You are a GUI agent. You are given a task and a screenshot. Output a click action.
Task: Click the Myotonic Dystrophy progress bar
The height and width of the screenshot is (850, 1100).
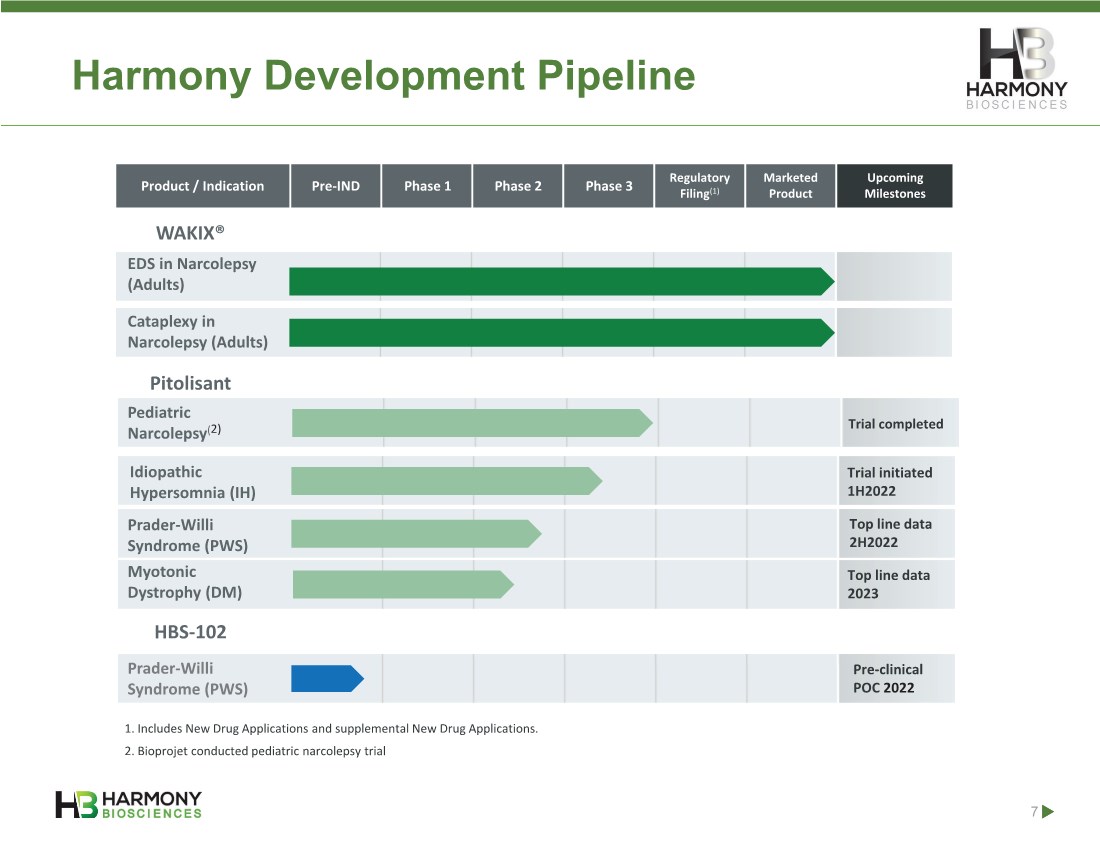(403, 584)
